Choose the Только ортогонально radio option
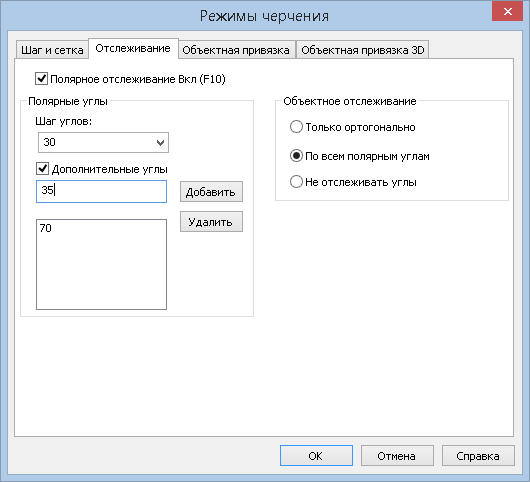 tap(296, 127)
